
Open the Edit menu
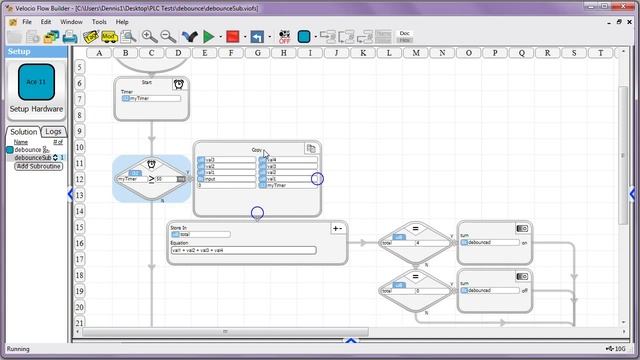pos(46,22)
